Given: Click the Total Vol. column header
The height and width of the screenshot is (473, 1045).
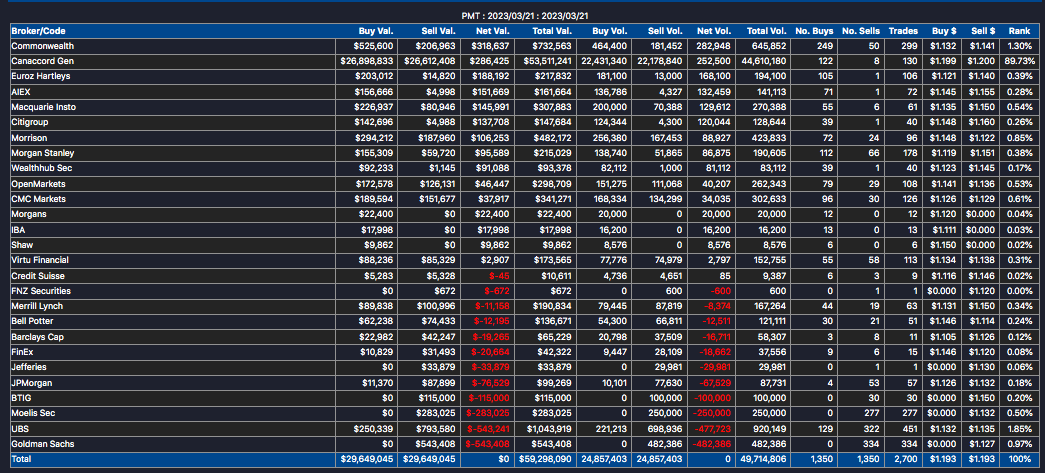Looking at the screenshot, I should point(767,31).
